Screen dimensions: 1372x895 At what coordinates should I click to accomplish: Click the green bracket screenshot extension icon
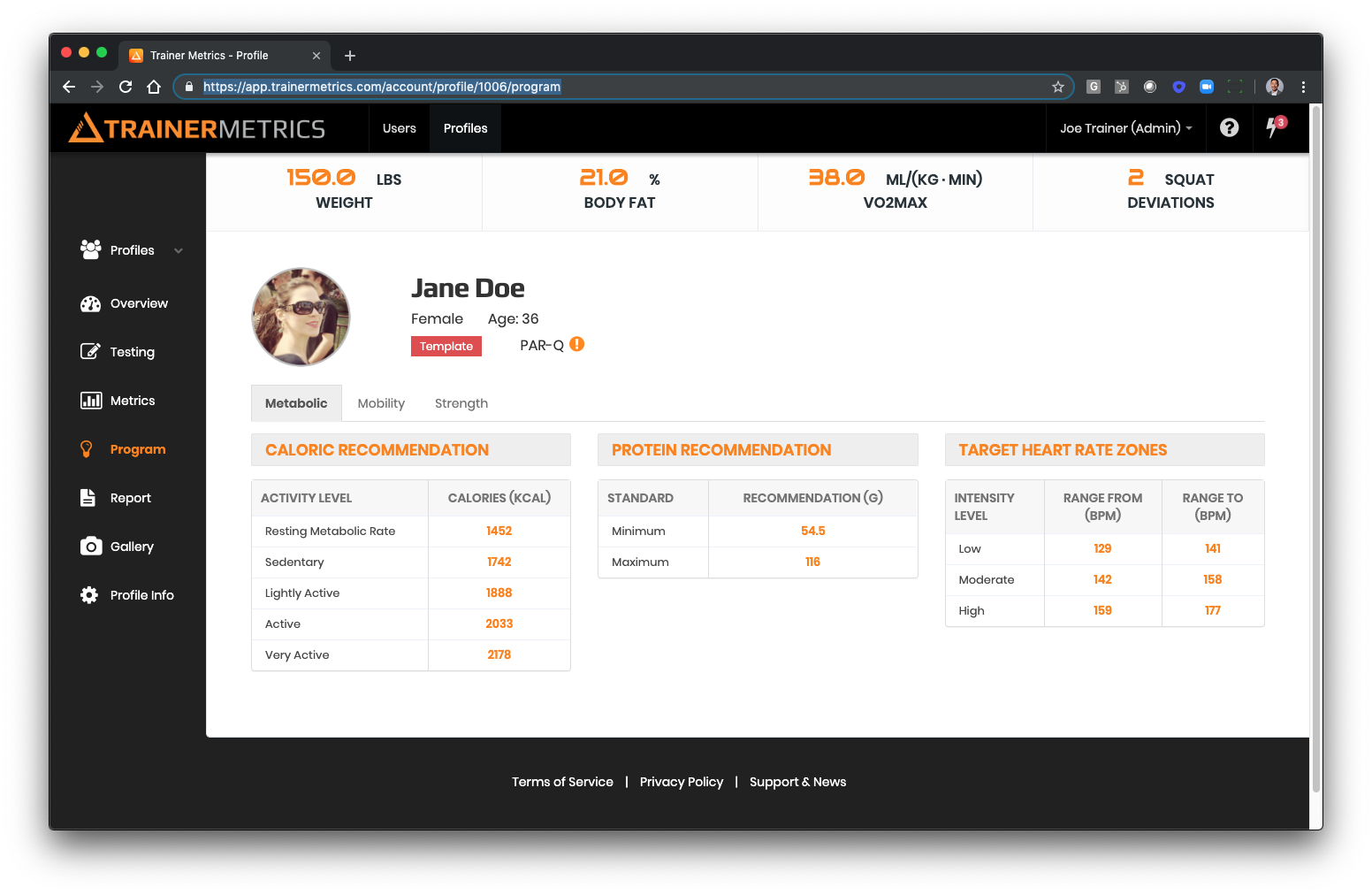[x=1235, y=87]
